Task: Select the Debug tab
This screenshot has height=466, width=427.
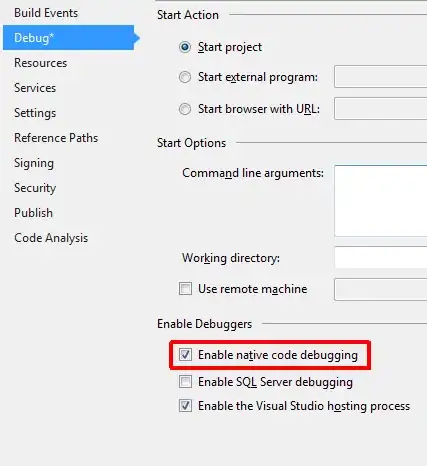Action: pos(68,38)
